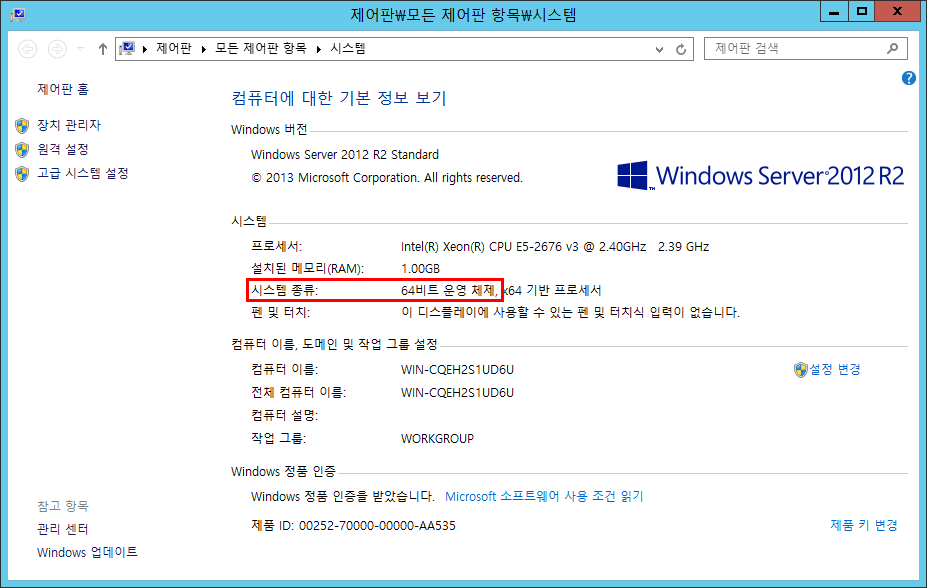Open Windows 업데이트 link
This screenshot has width=927, height=588.
click(87, 553)
